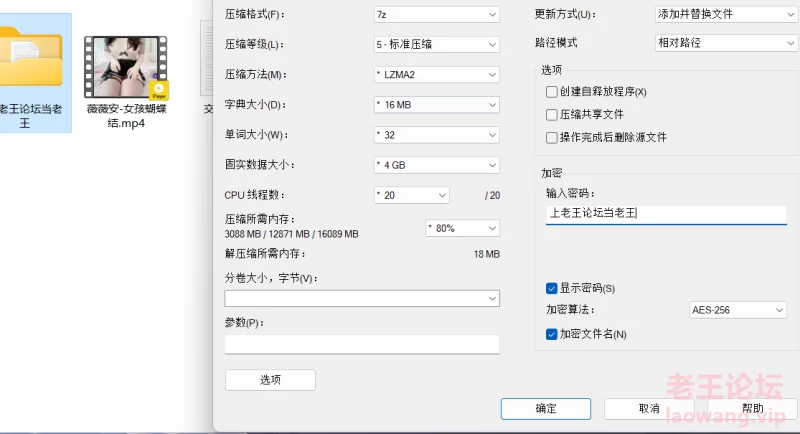Select the mp4 video file thumbnail
This screenshot has height=434, width=800.
(x=126, y=67)
